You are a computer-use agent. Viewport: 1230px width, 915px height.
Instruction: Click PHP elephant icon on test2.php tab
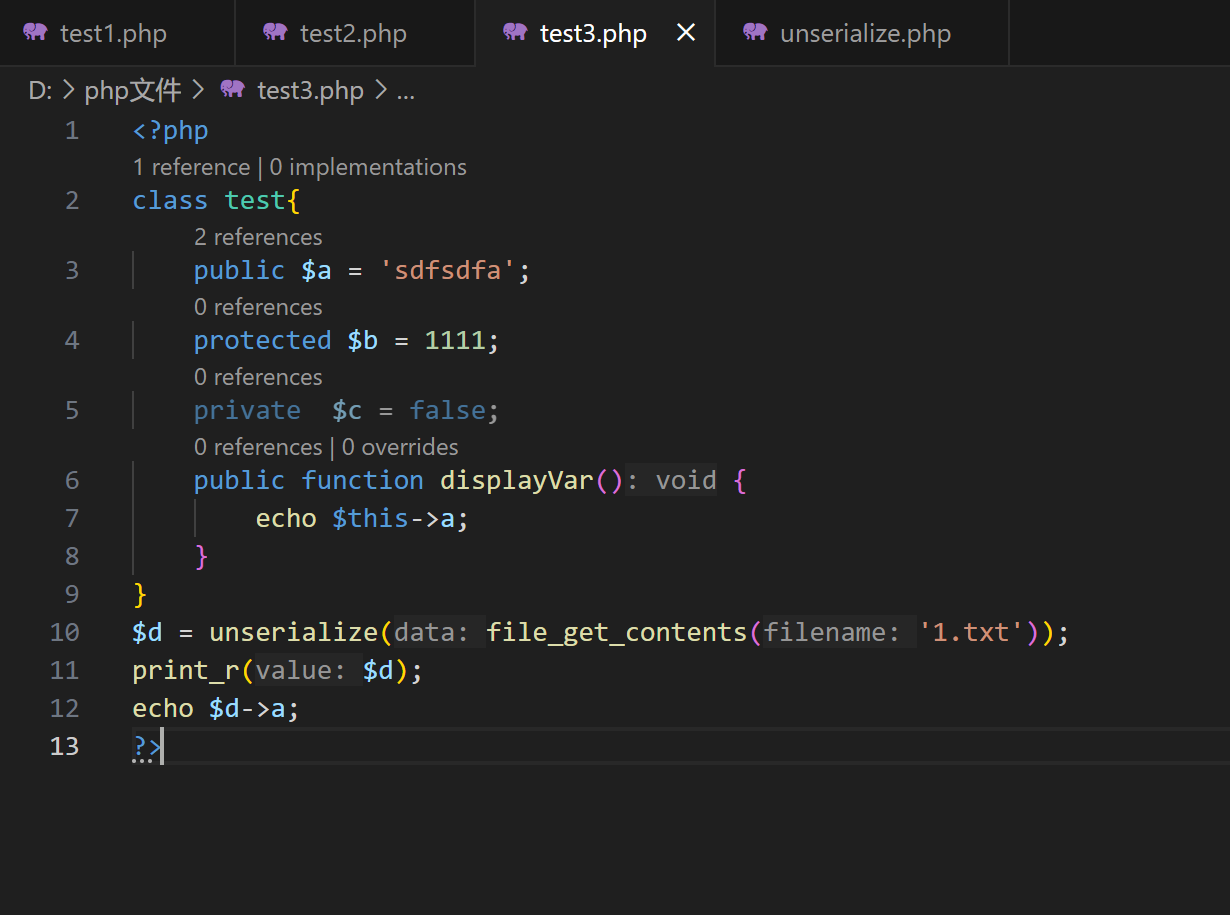(x=275, y=32)
